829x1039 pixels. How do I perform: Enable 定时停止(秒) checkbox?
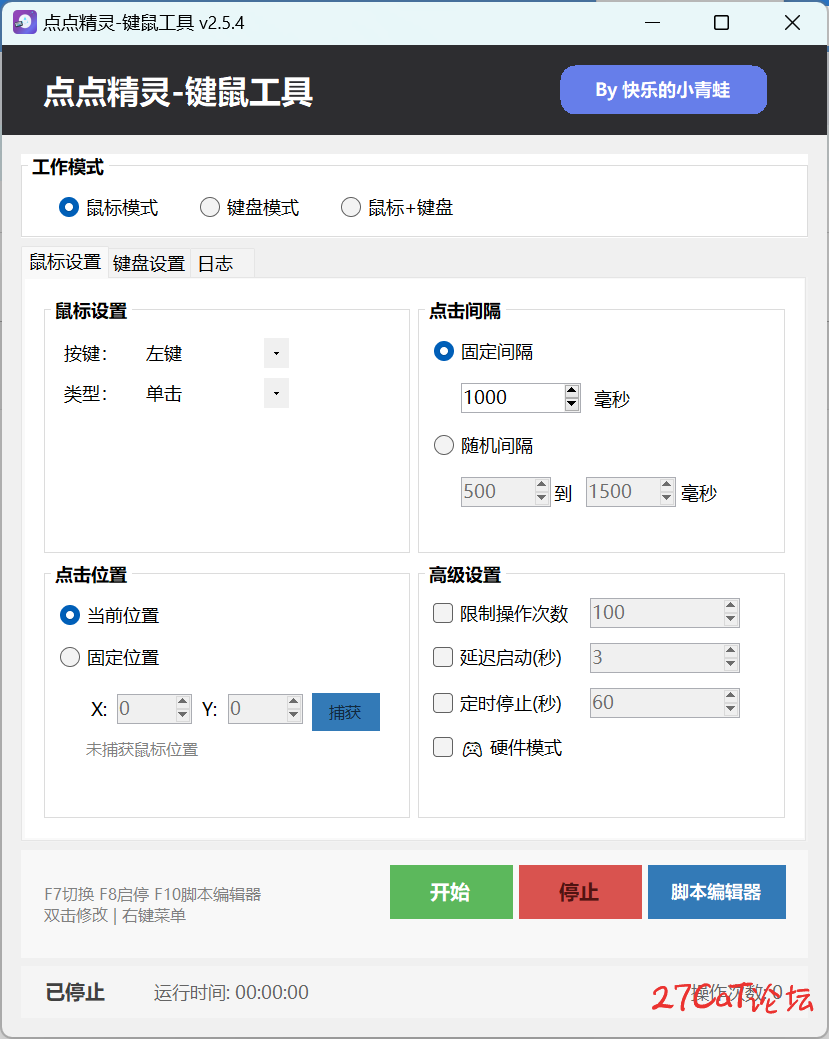(442, 703)
